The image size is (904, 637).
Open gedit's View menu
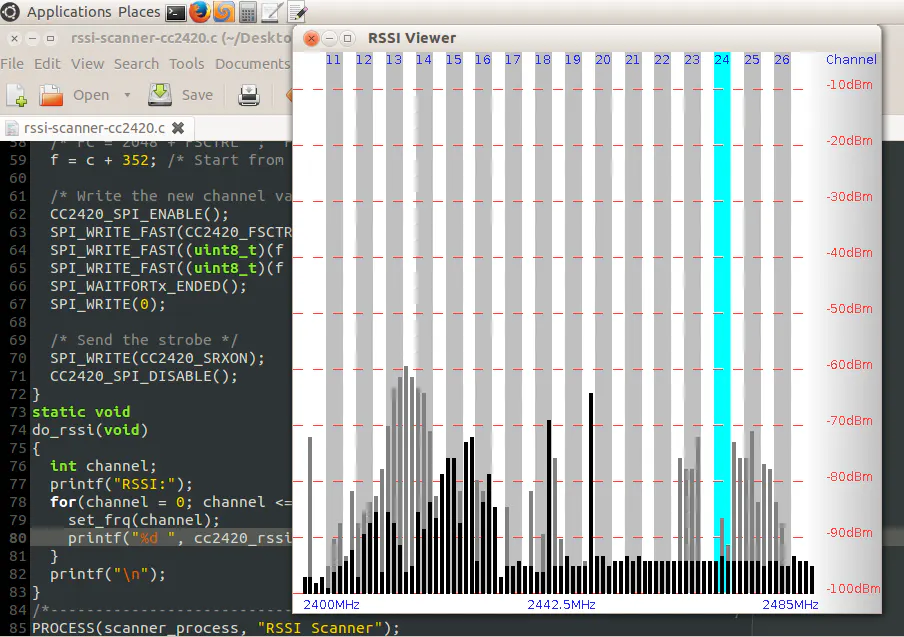tap(88, 64)
